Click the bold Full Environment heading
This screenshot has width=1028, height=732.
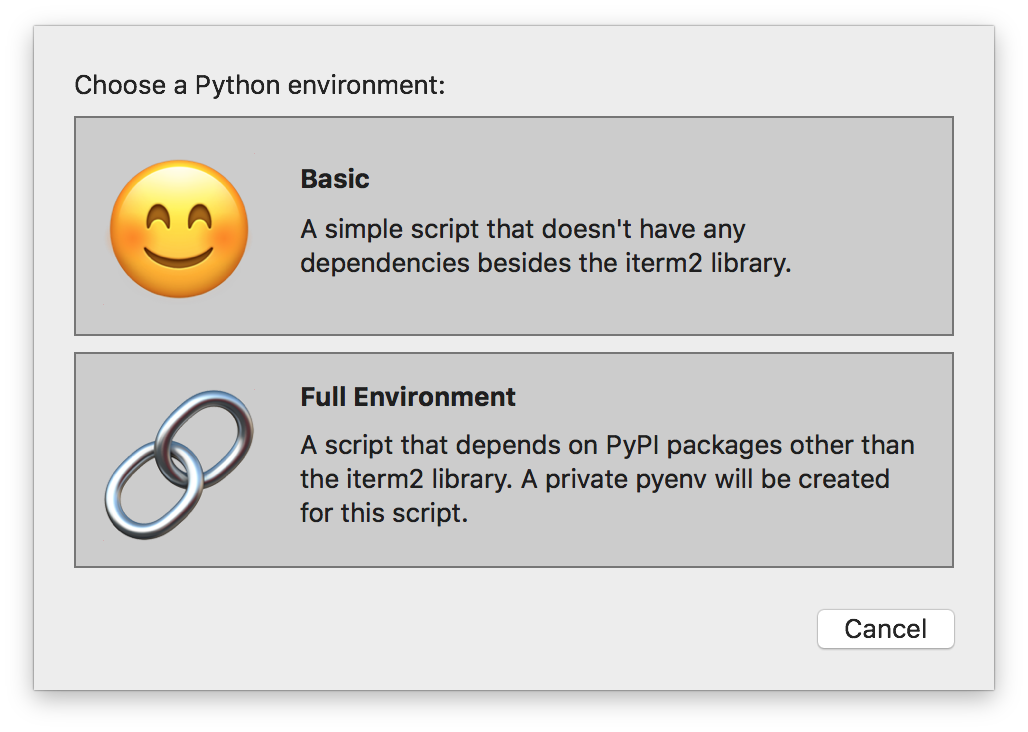pyautogui.click(x=407, y=397)
